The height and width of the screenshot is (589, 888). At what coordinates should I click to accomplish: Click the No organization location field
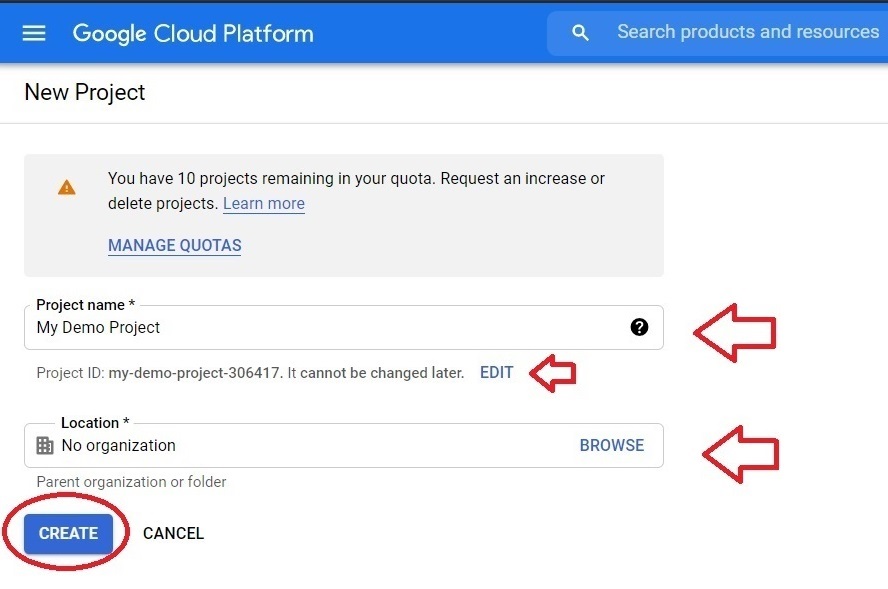(x=344, y=445)
